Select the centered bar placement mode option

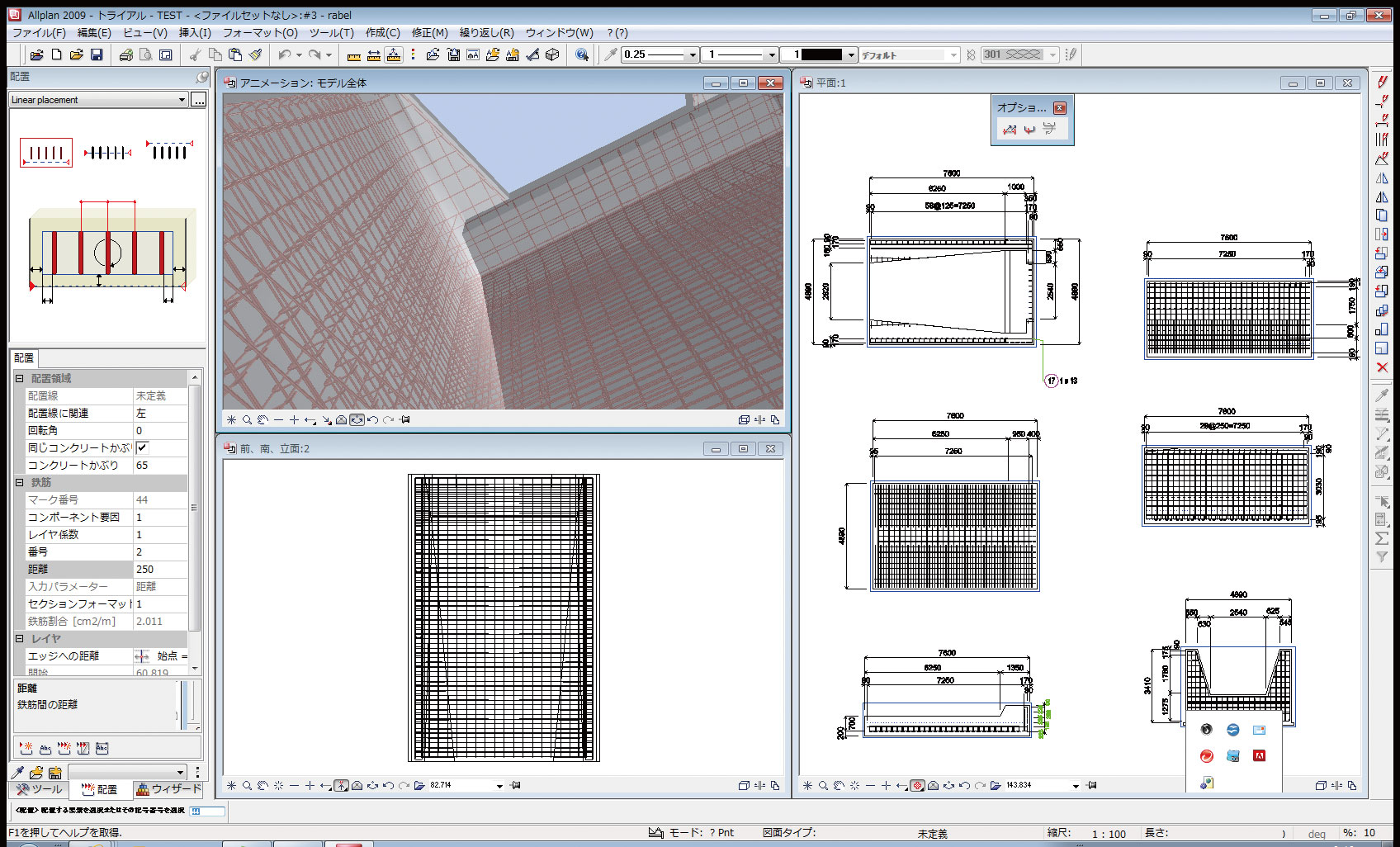[x=107, y=152]
